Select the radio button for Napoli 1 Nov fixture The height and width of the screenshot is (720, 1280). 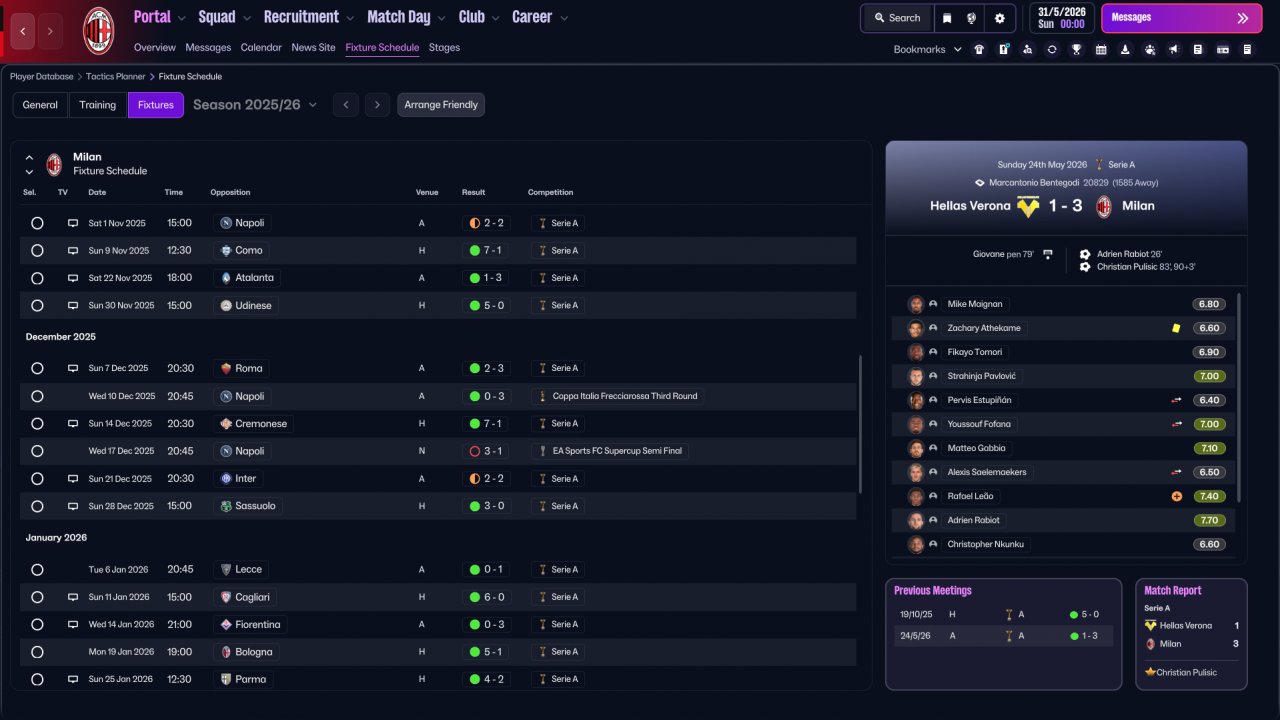37,223
